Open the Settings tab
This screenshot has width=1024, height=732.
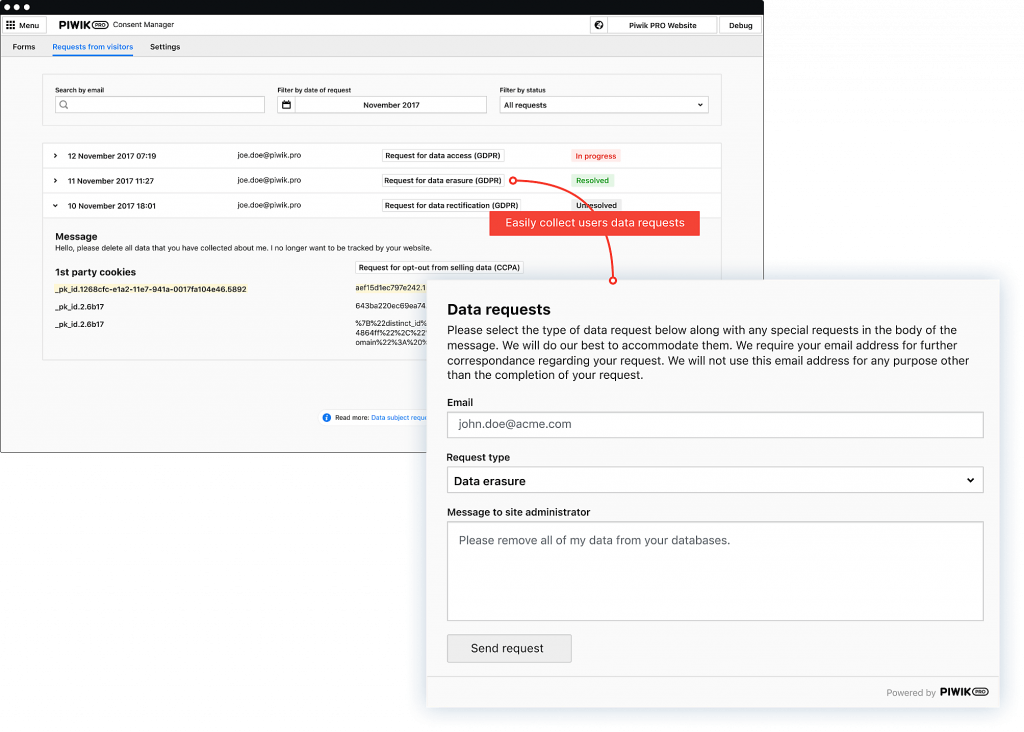(165, 46)
